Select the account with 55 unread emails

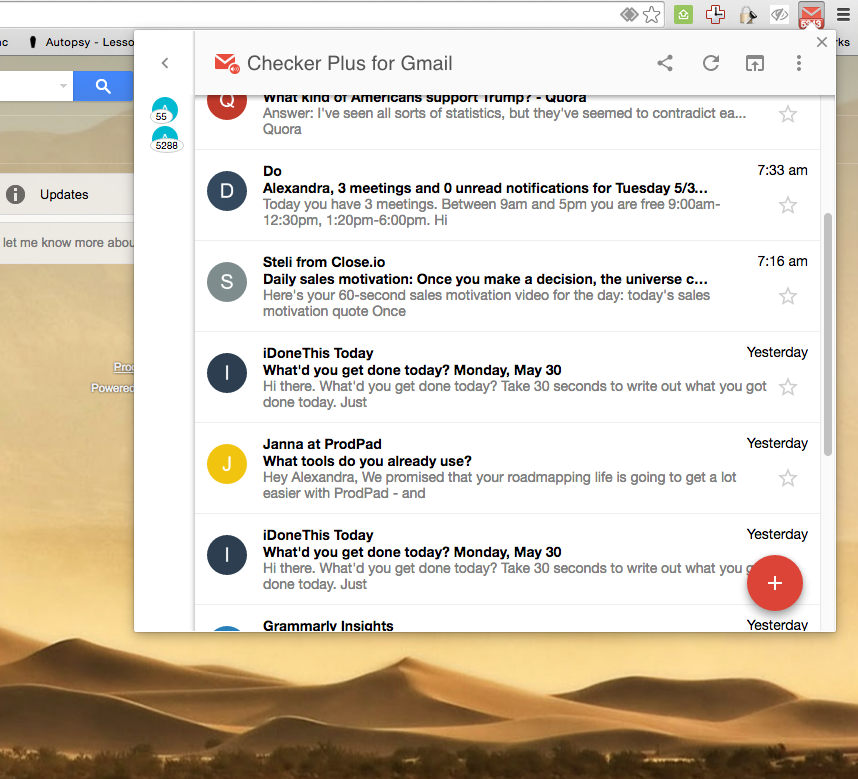pos(164,110)
